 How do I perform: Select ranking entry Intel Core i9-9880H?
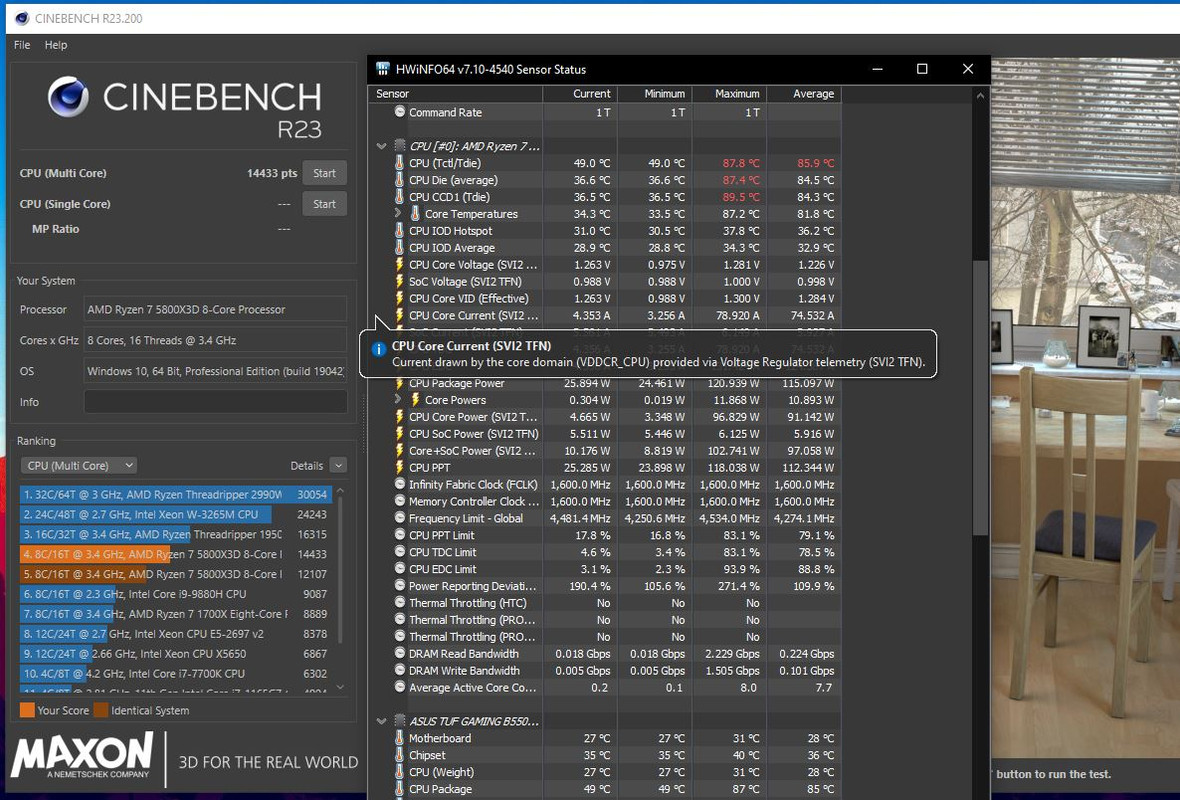[175, 594]
